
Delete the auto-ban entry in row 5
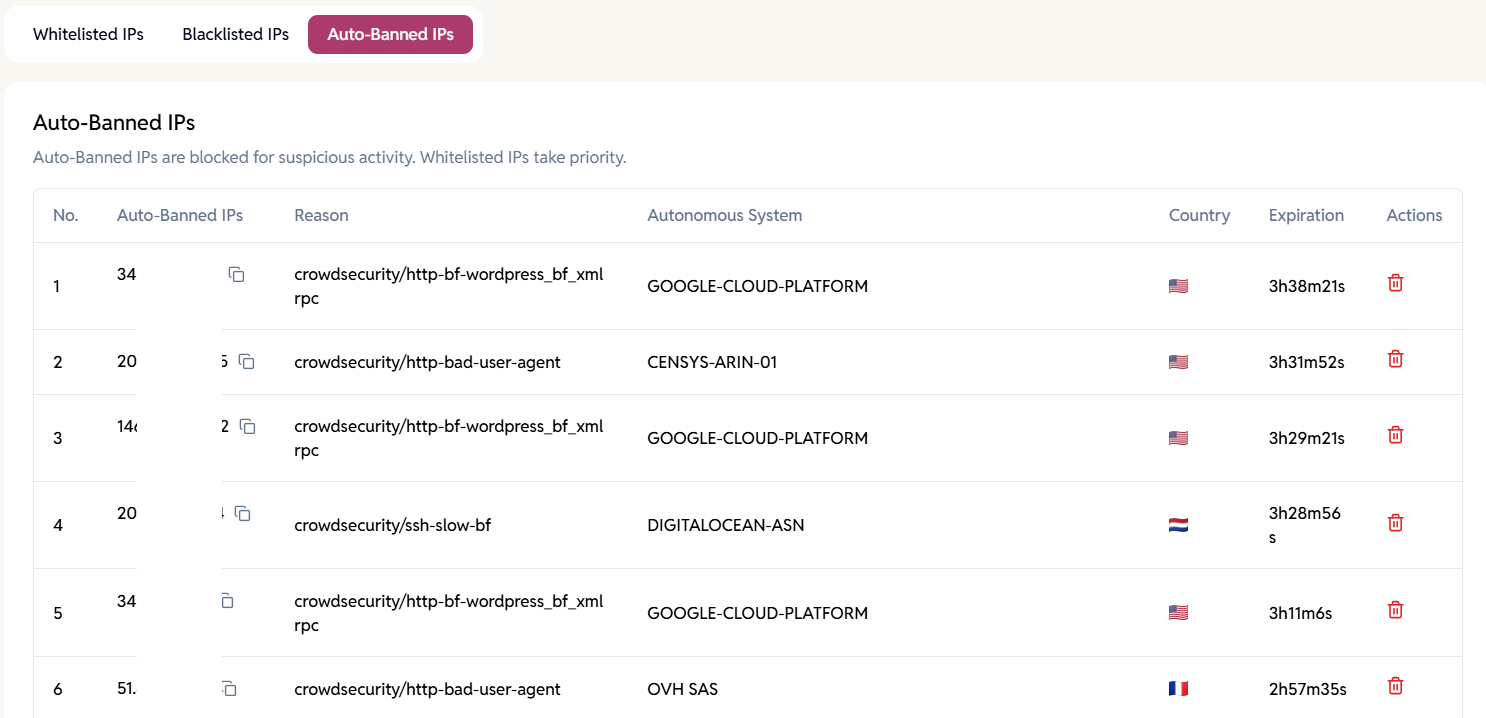[1396, 610]
